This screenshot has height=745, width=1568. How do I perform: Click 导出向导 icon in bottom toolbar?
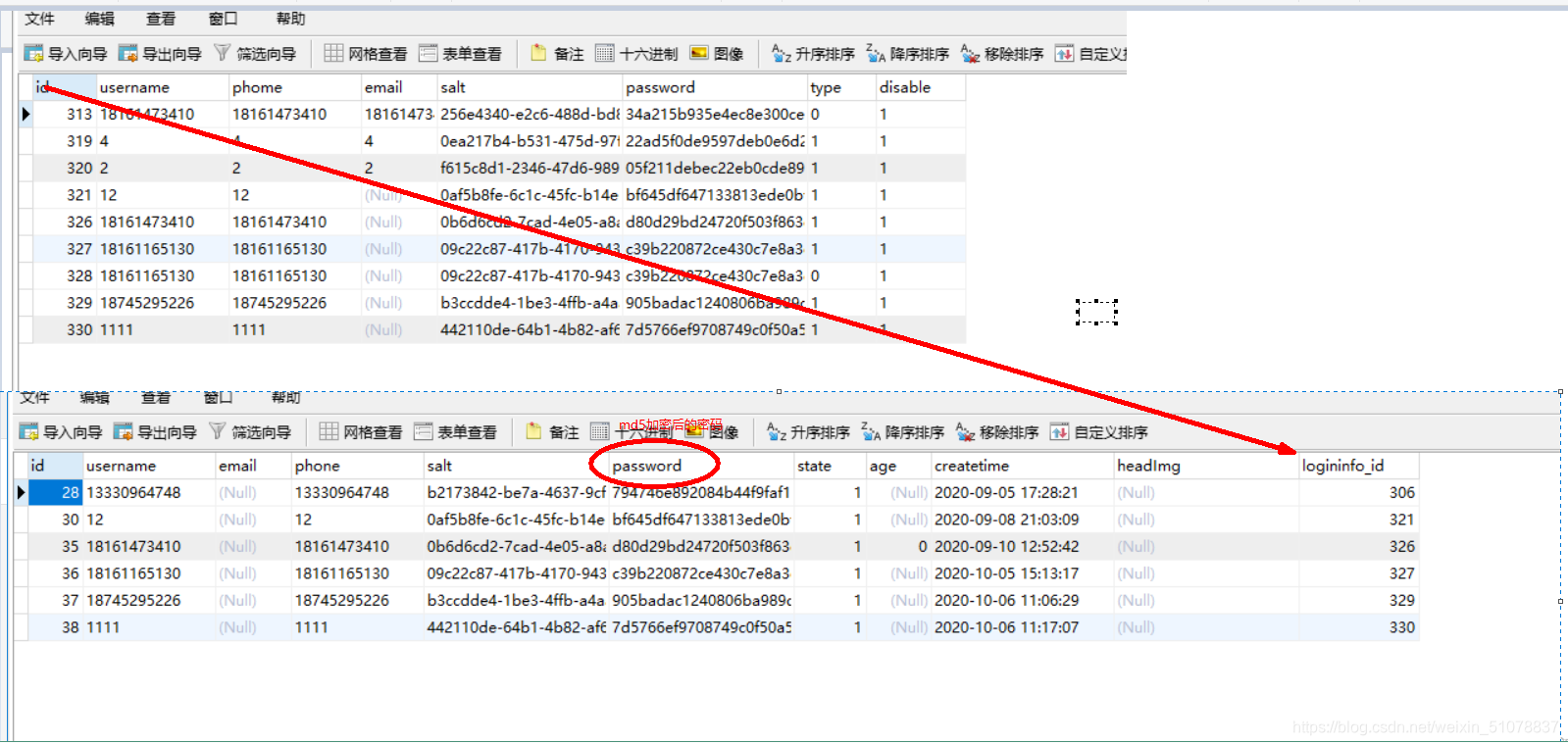coord(124,431)
